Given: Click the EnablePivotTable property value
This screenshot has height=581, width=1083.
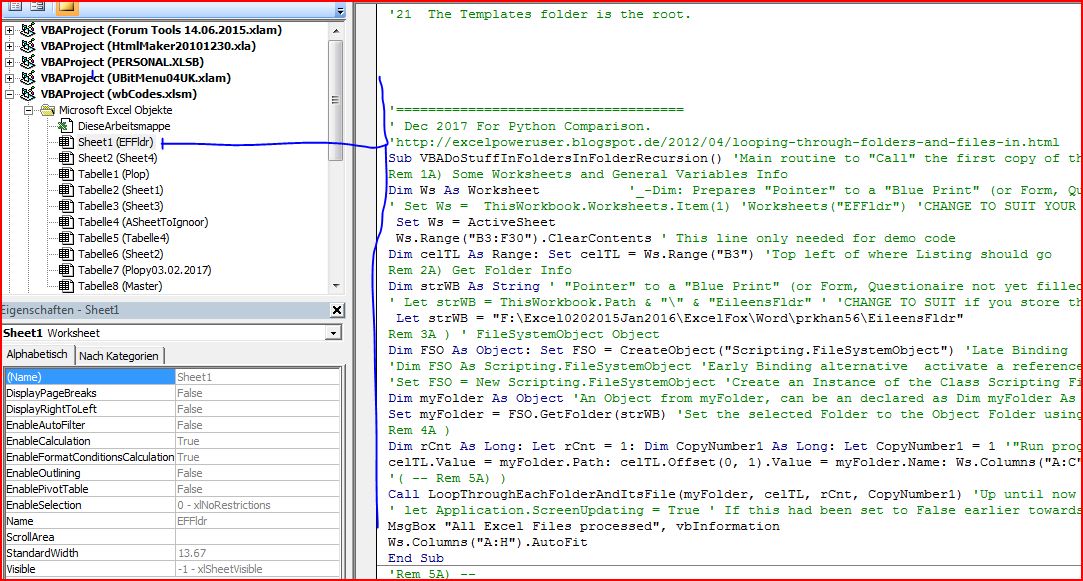Looking at the screenshot, I should click(x=258, y=488).
